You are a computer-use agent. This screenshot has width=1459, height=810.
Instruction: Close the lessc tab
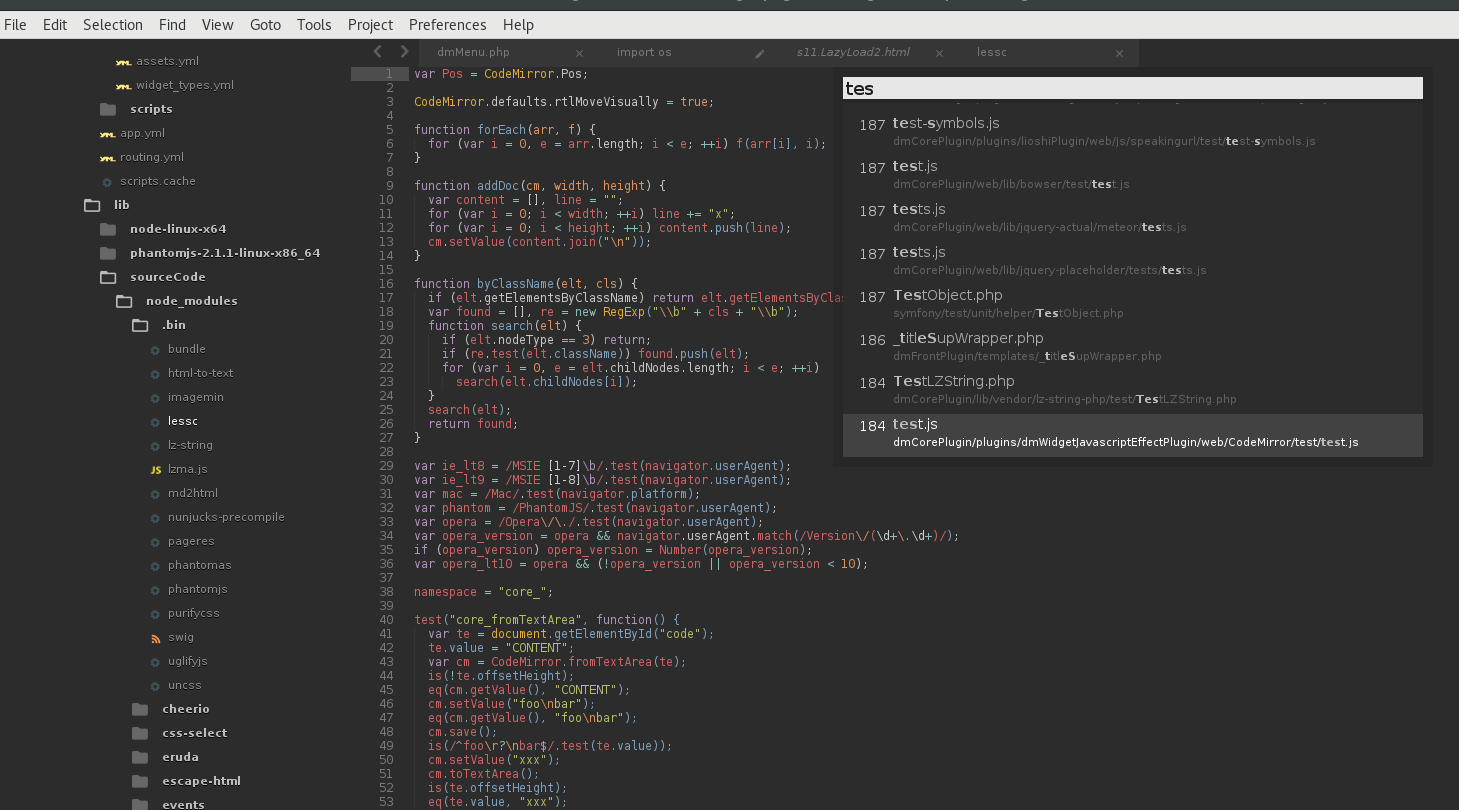point(1119,53)
